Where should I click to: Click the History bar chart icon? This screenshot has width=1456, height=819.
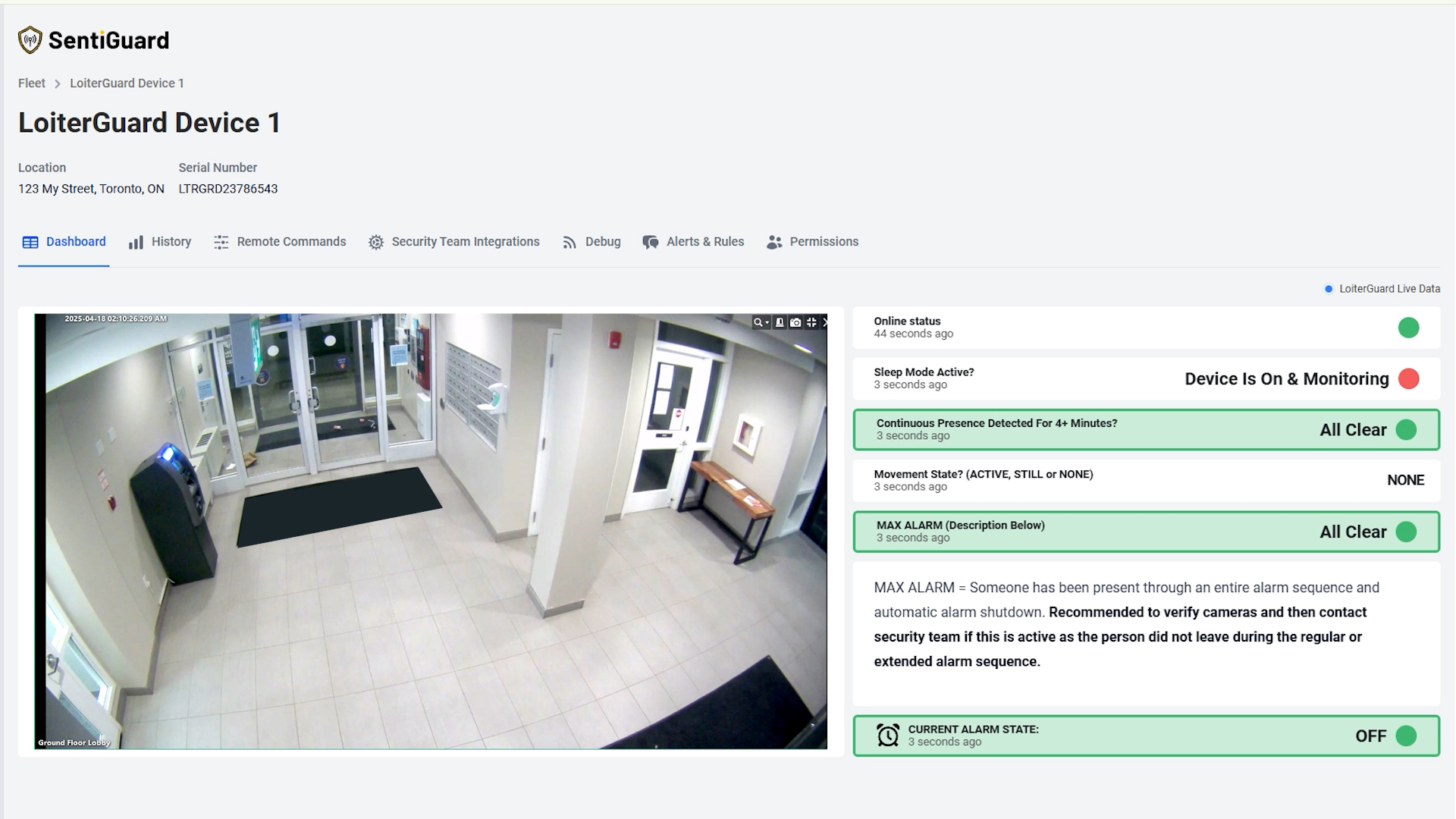coord(136,242)
